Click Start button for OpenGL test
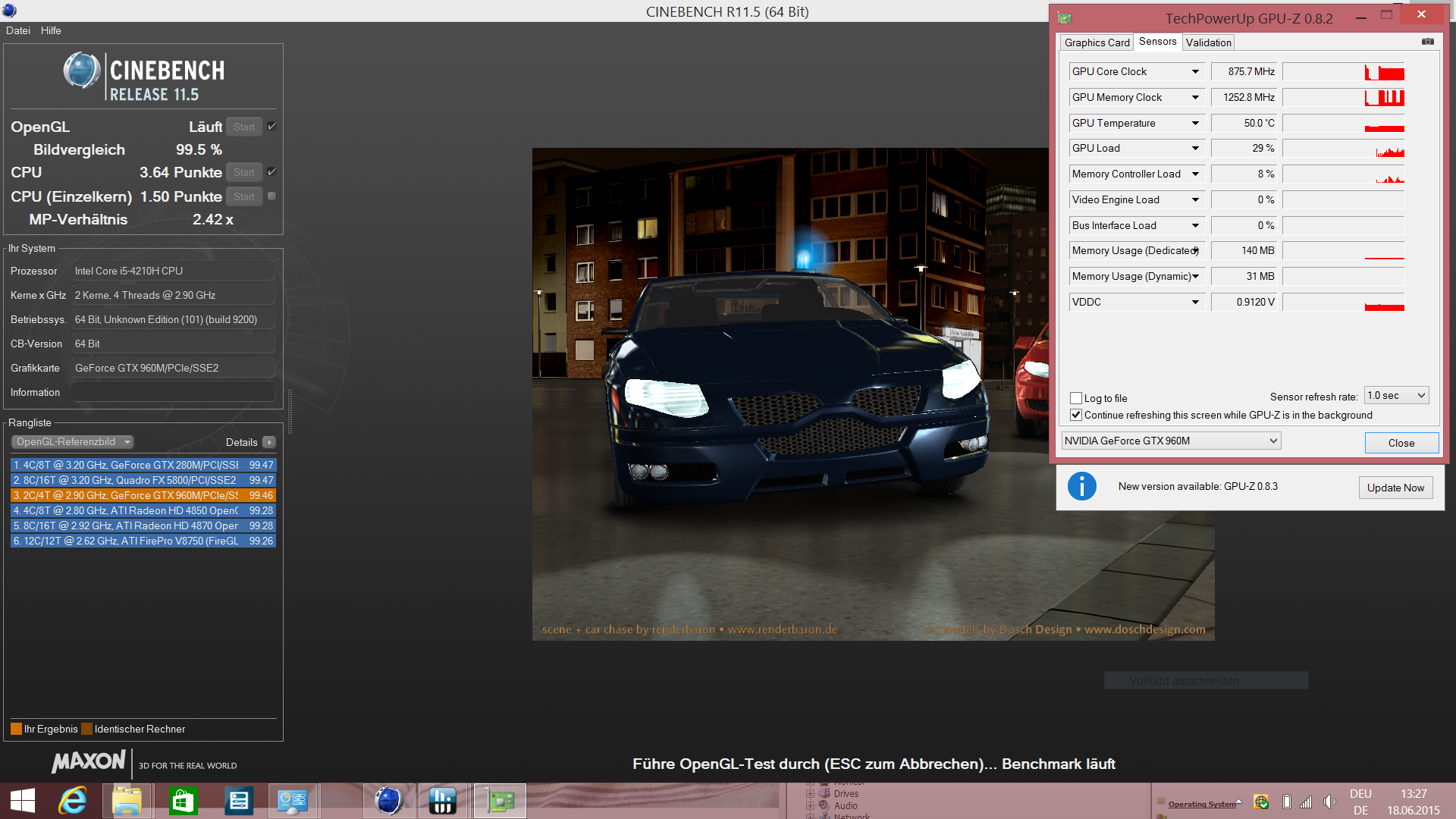Screen dimensions: 1456x819 244,127
